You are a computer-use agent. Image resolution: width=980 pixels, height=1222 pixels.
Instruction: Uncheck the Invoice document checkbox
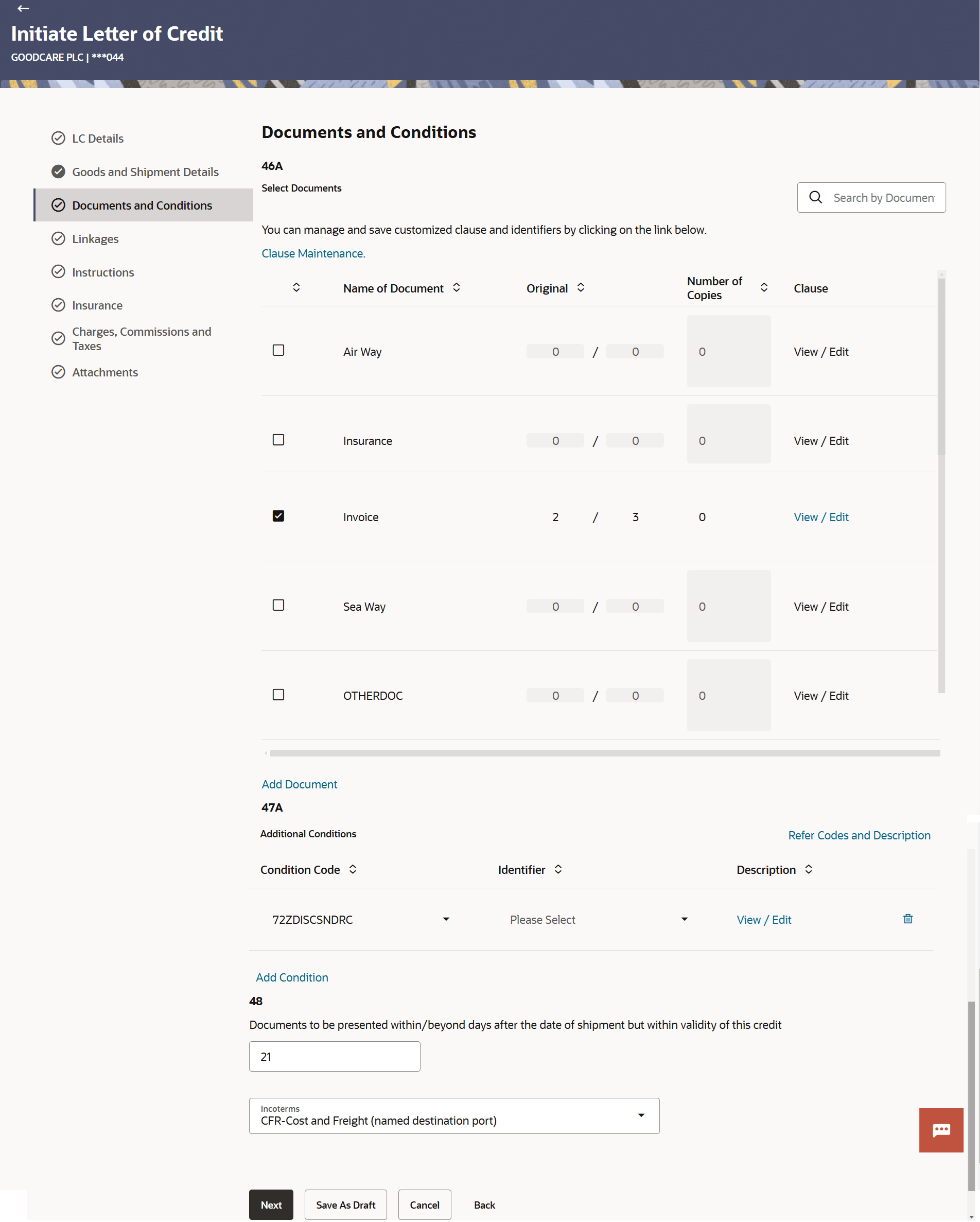pos(278,516)
